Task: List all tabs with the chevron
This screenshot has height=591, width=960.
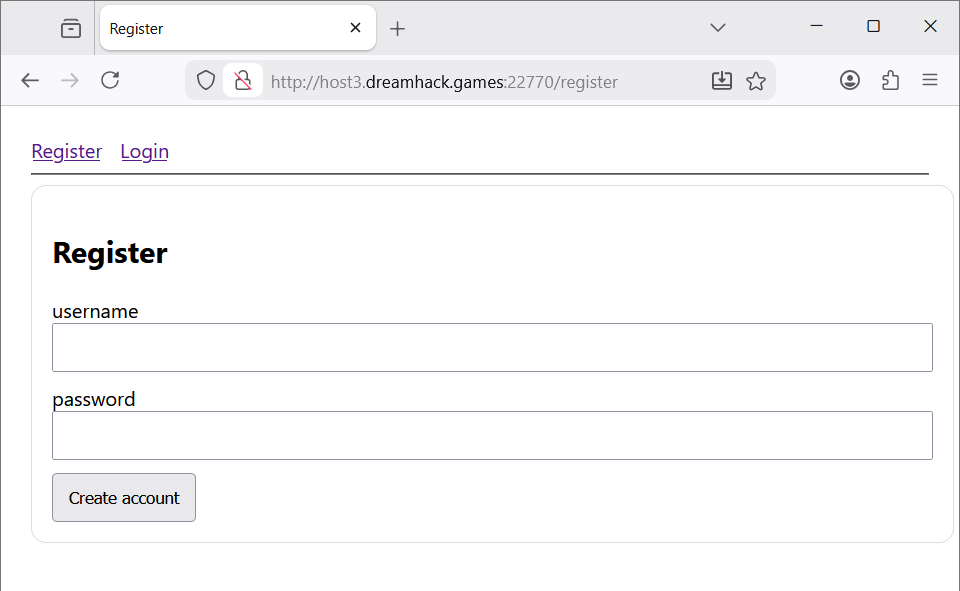Action: pyautogui.click(x=718, y=28)
